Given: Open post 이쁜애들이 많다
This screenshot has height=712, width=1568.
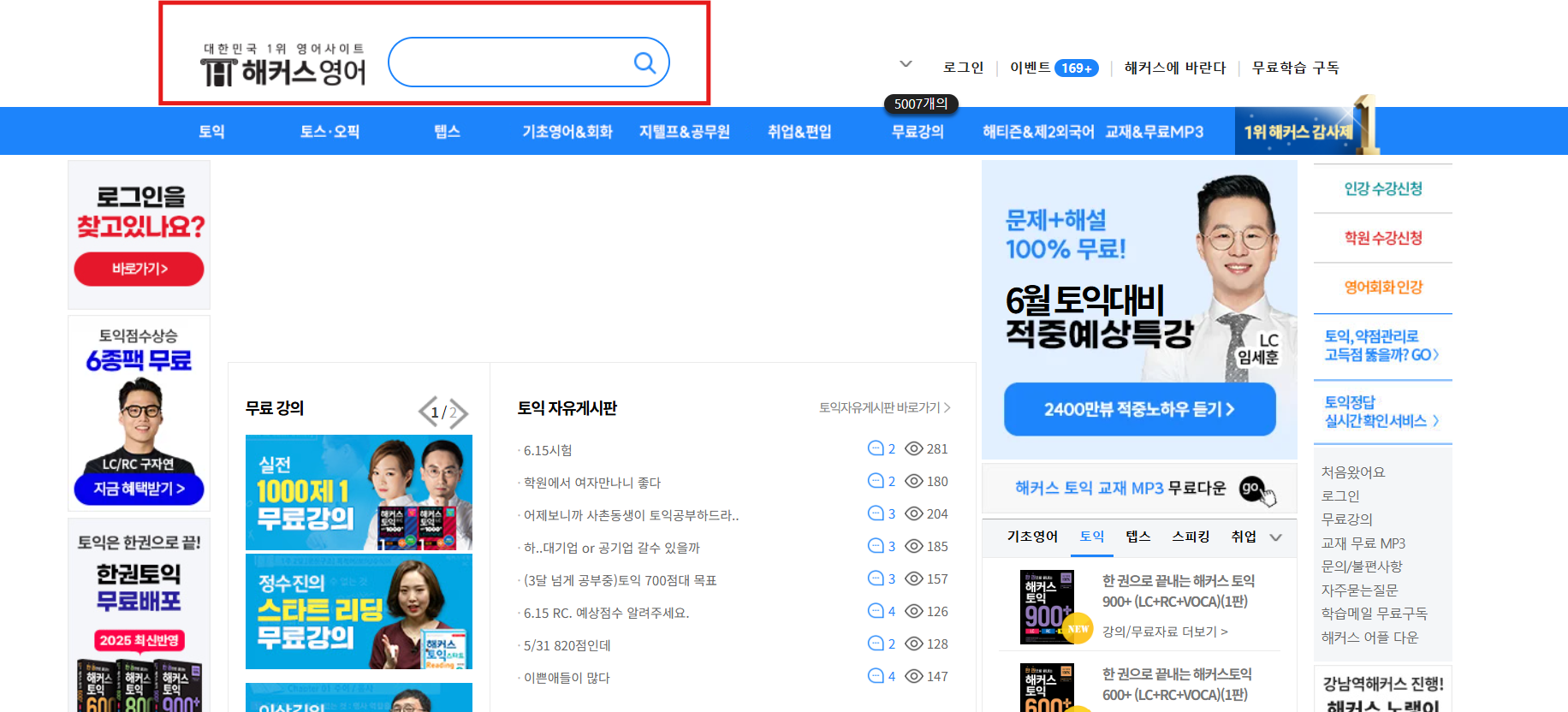Looking at the screenshot, I should pyautogui.click(x=567, y=678).
